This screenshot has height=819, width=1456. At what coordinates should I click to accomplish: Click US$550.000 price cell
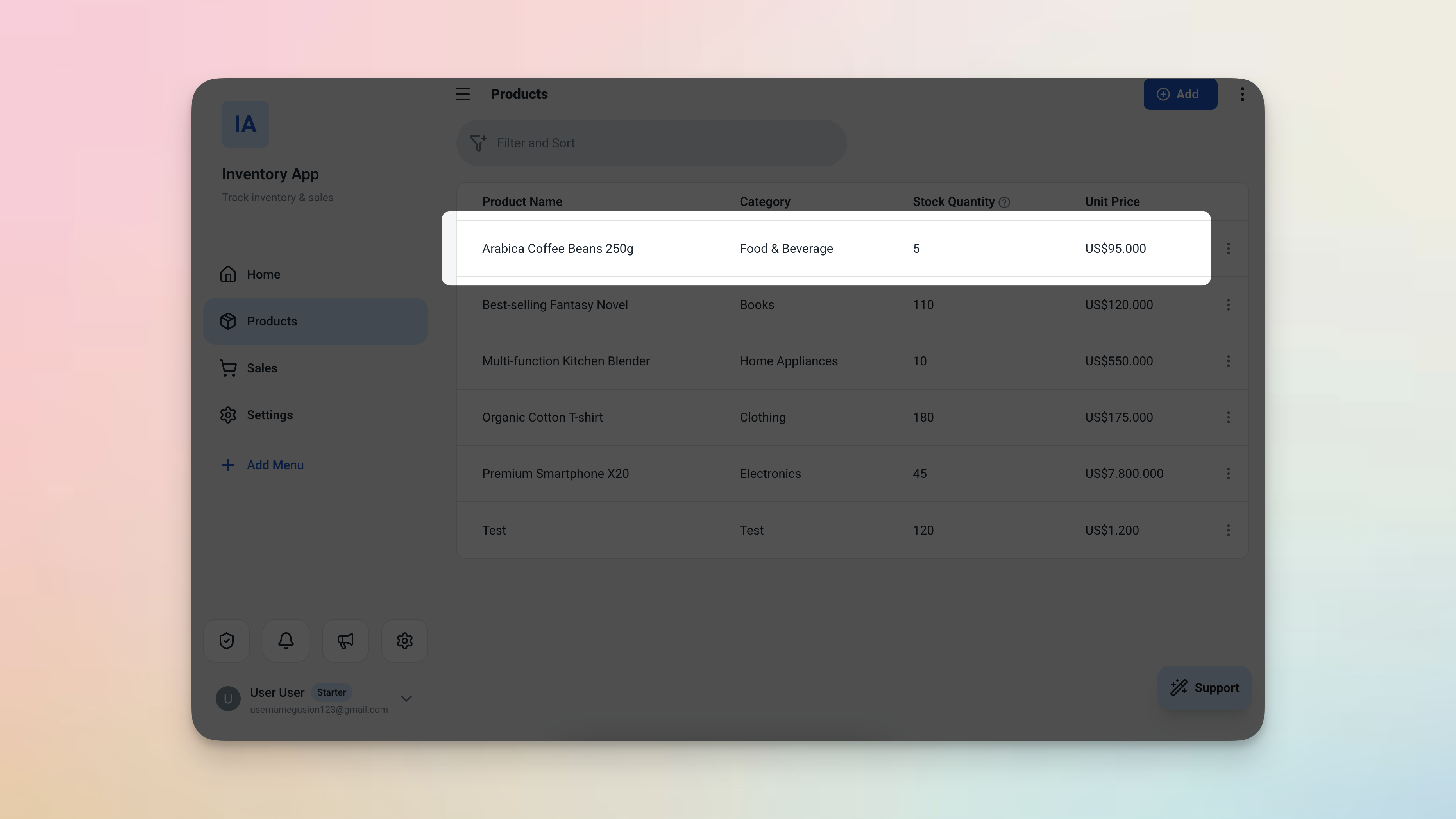pyautogui.click(x=1118, y=361)
